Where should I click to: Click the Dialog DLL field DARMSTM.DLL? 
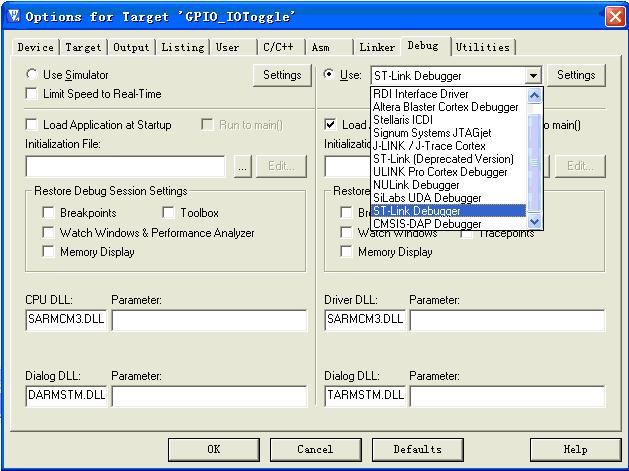66,395
